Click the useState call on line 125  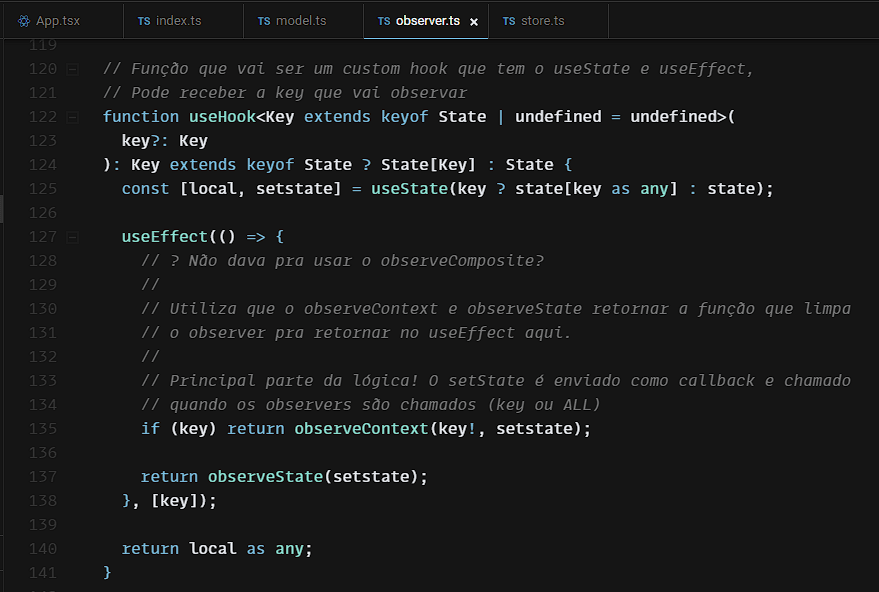pos(408,189)
